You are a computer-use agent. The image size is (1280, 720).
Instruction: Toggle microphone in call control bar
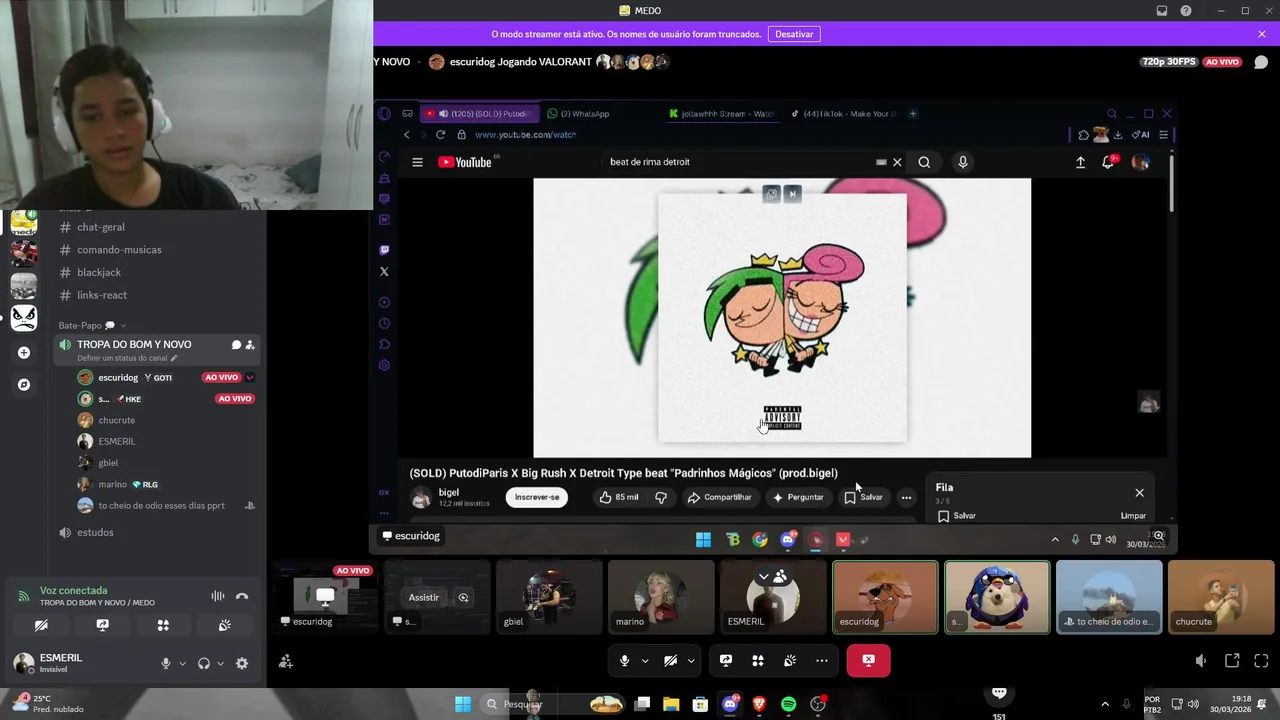624,660
